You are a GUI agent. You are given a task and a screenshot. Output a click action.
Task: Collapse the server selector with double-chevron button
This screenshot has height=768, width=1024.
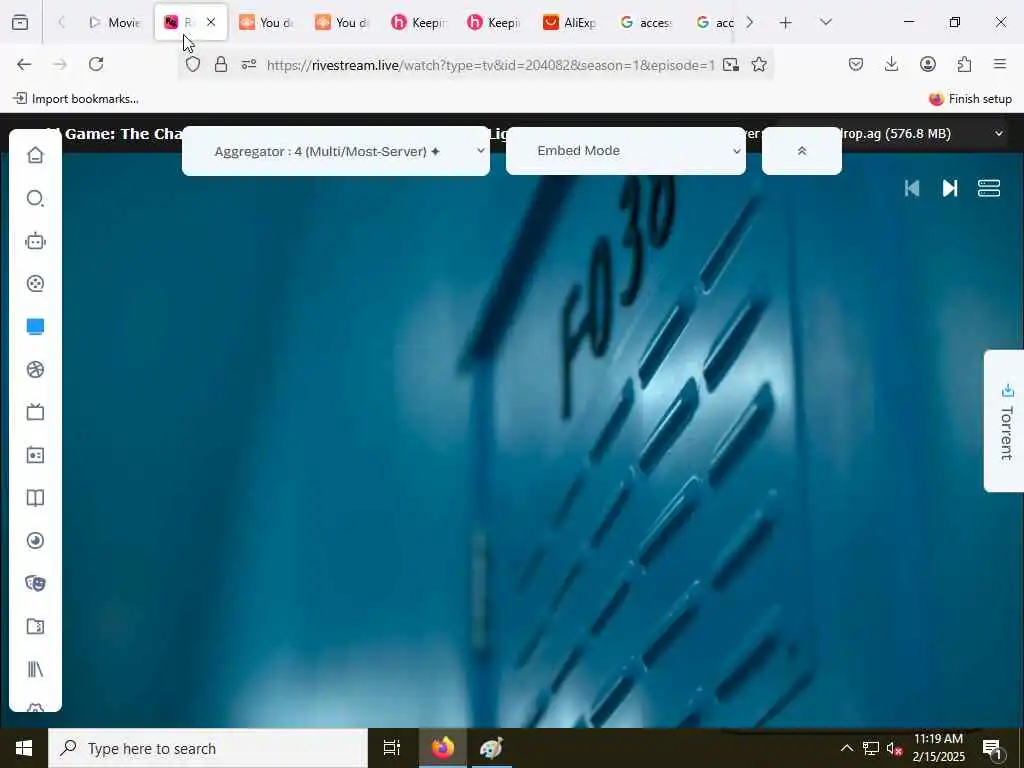click(802, 151)
